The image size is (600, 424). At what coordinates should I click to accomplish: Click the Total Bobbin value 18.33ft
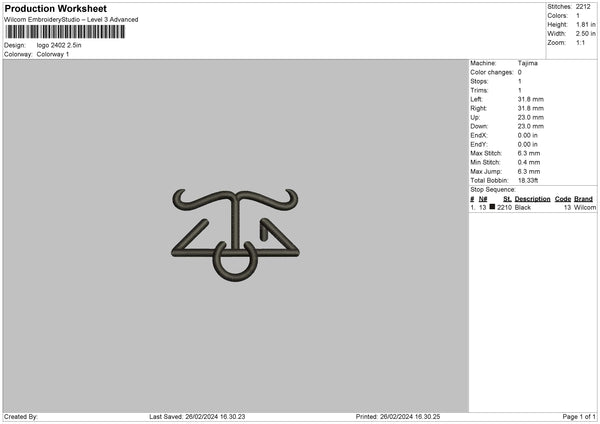(528, 180)
